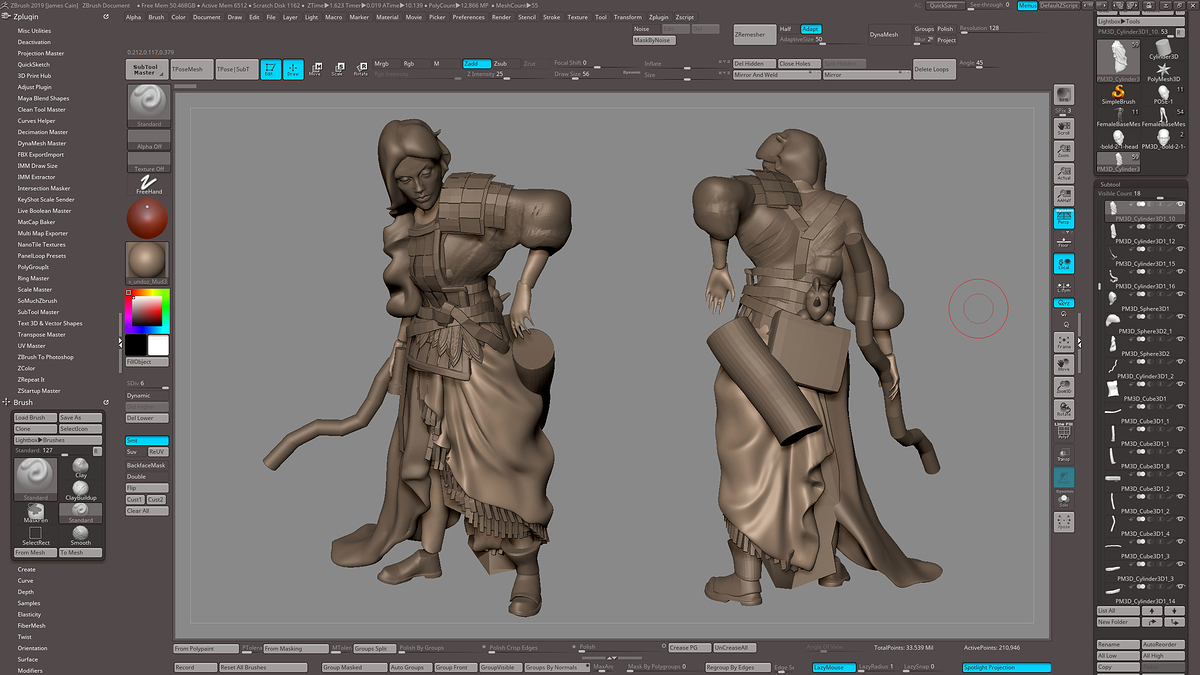Viewport: 1200px width, 675px height.
Task: Click the AAHalf icon
Action: coord(1063,195)
